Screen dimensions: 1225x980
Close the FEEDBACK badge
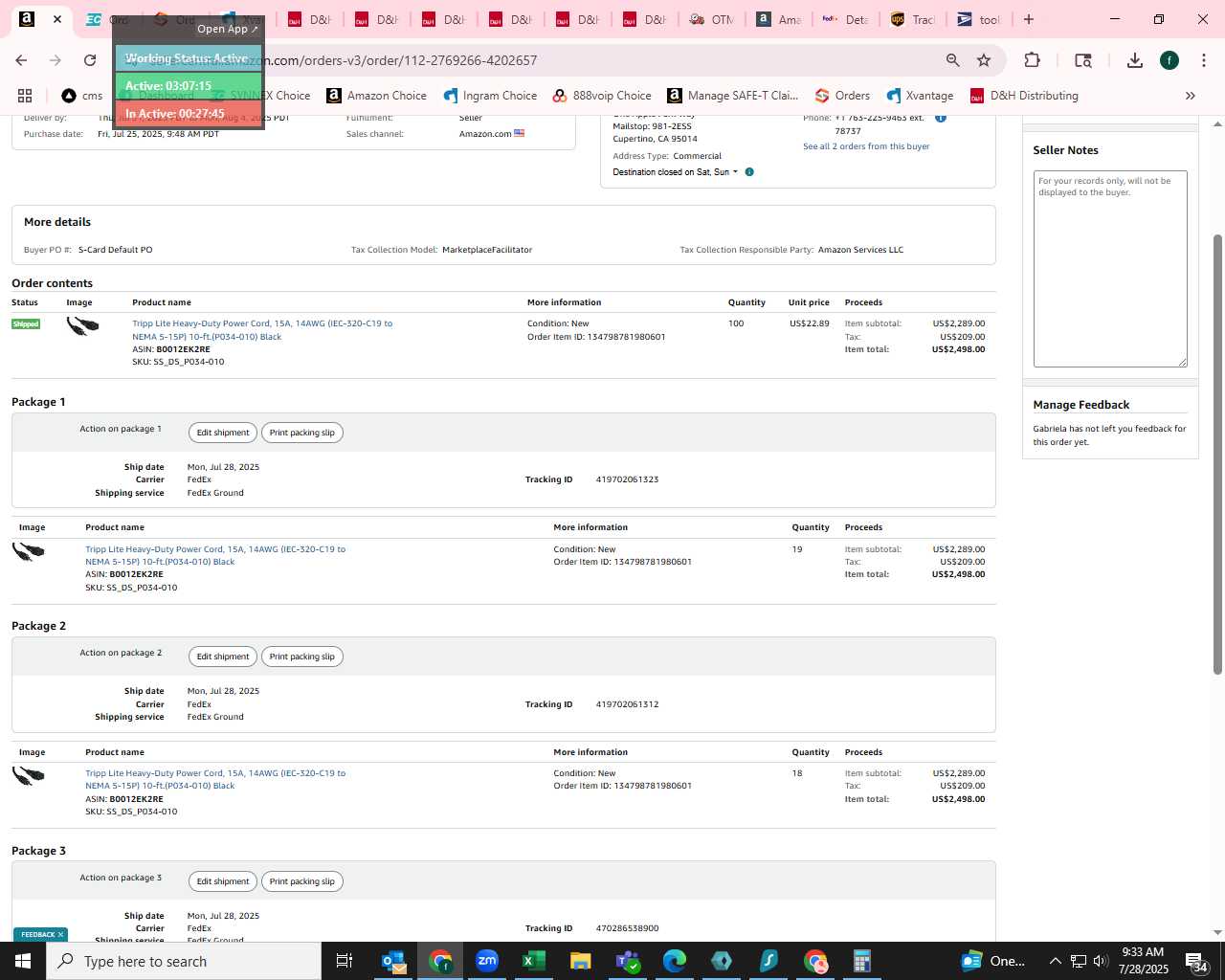[60, 935]
